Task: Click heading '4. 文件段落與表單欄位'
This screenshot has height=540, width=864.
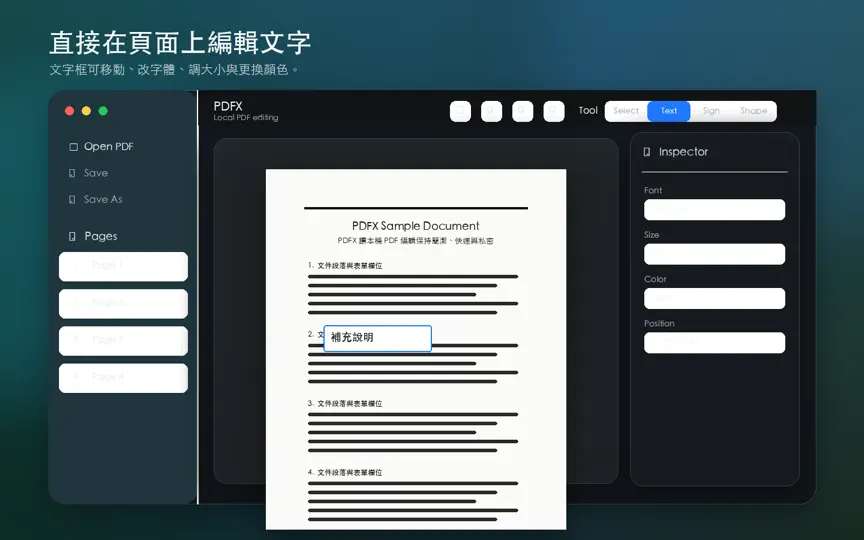Action: click(345, 473)
